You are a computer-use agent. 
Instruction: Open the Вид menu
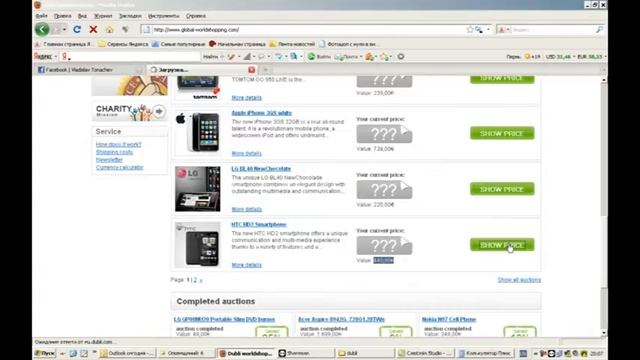pos(82,16)
